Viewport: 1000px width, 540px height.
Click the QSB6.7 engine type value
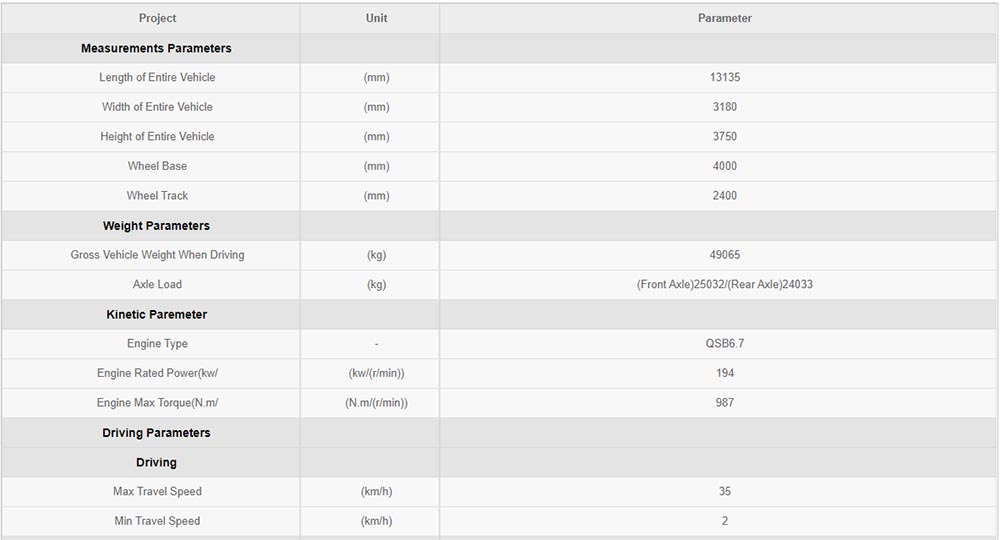point(724,344)
